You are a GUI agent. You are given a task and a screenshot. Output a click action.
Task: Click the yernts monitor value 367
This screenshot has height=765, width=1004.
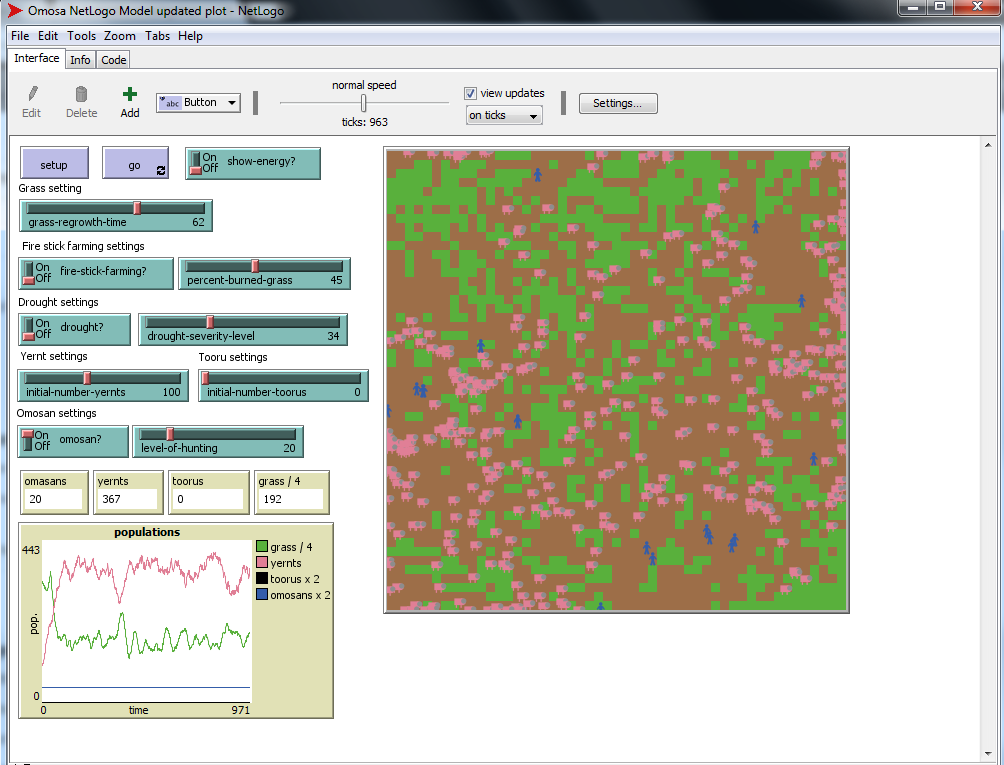tap(127, 499)
